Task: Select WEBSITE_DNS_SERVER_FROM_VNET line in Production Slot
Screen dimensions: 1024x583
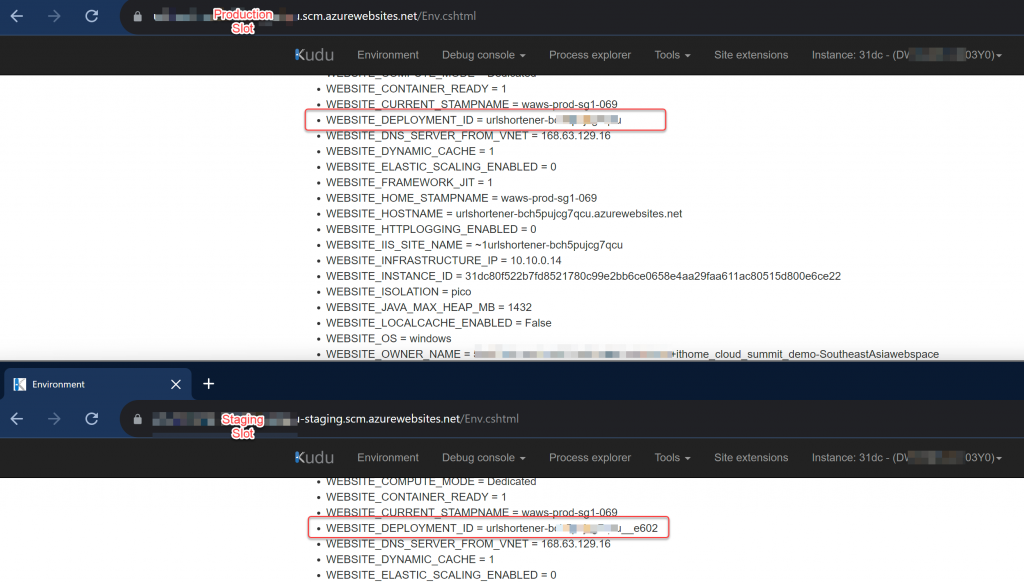Action: [468, 136]
